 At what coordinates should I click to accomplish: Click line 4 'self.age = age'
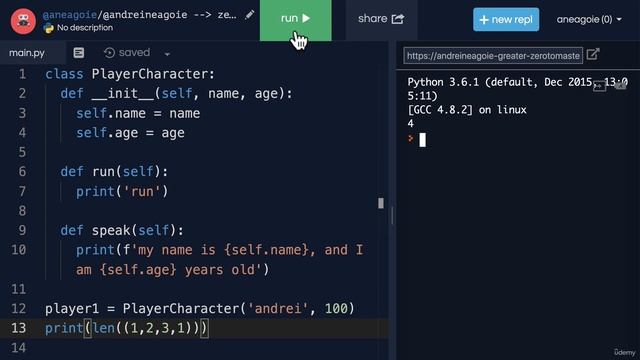pyautogui.click(x=130, y=133)
